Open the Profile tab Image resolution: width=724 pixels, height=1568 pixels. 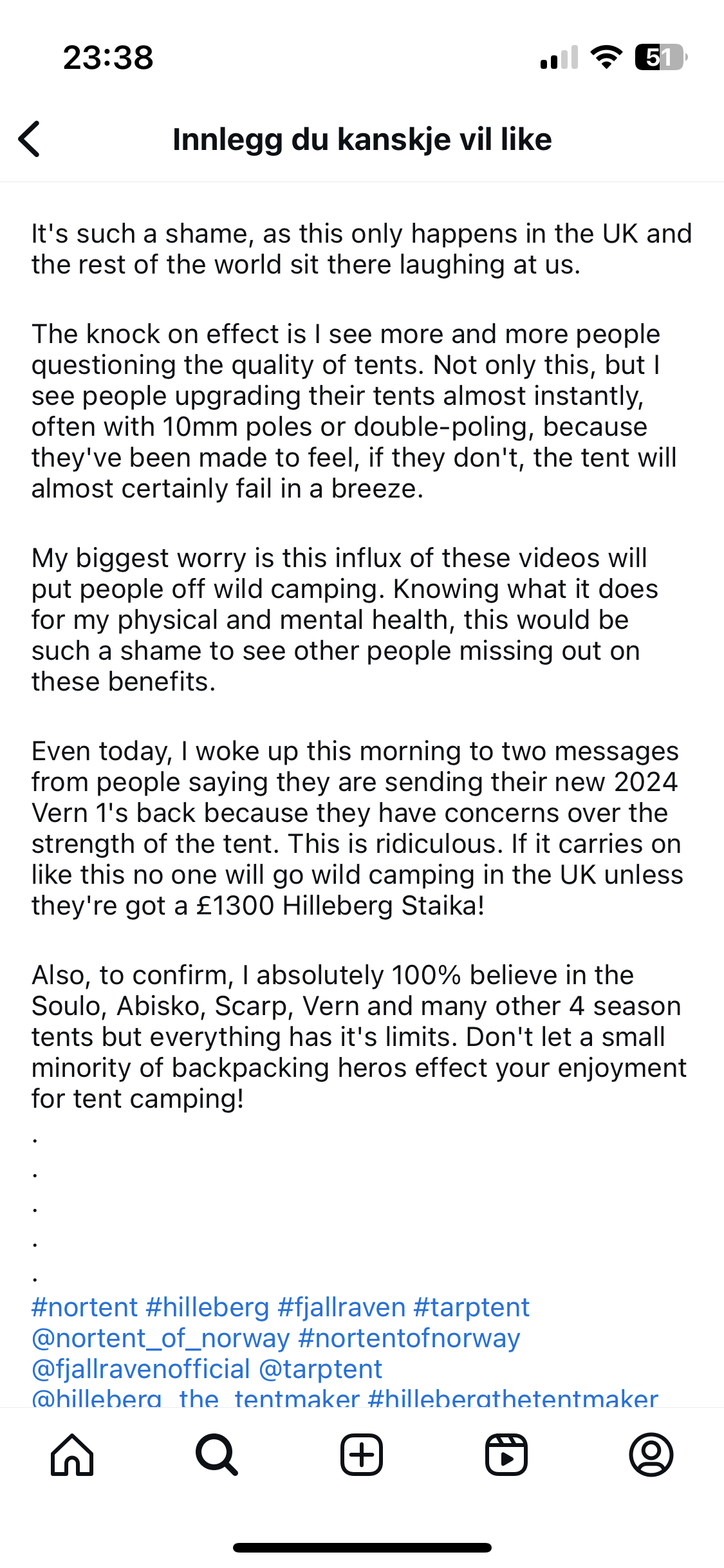[x=651, y=1455]
